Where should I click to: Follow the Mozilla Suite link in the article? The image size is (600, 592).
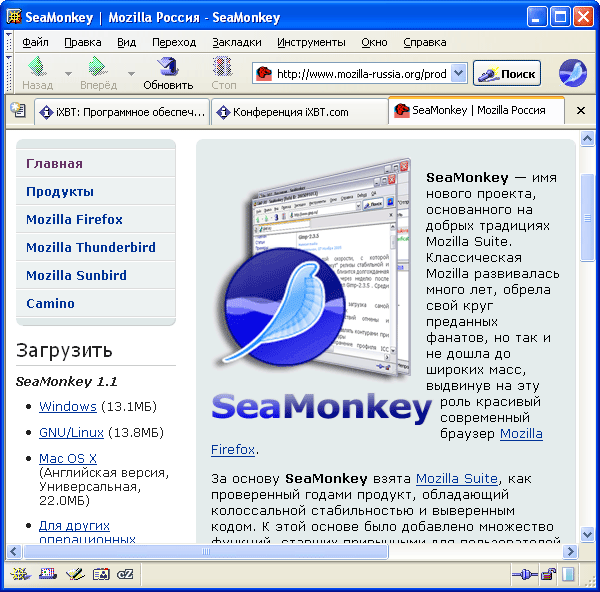457,479
